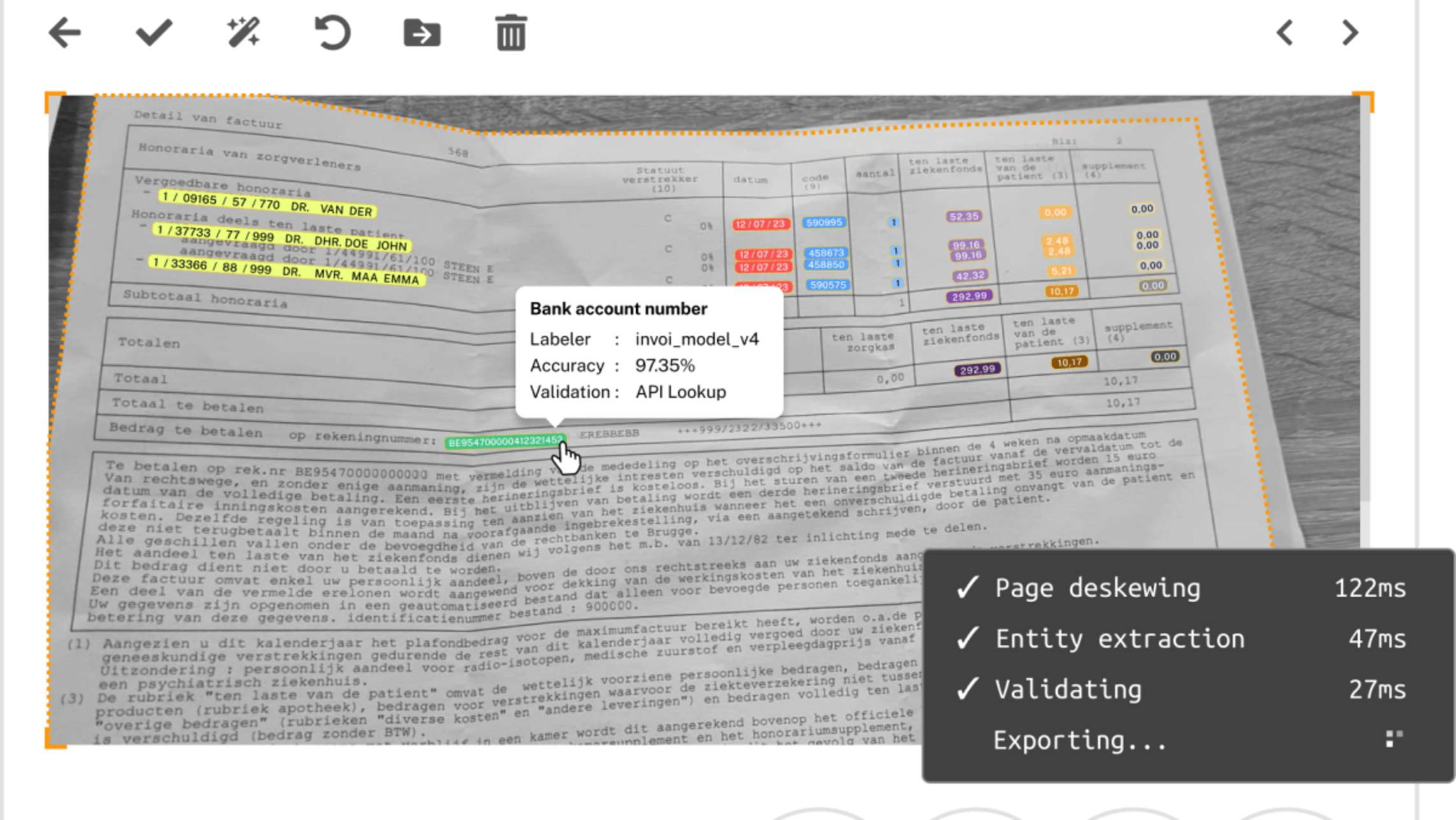
Task: Select the green bank account number label
Action: pos(504,441)
